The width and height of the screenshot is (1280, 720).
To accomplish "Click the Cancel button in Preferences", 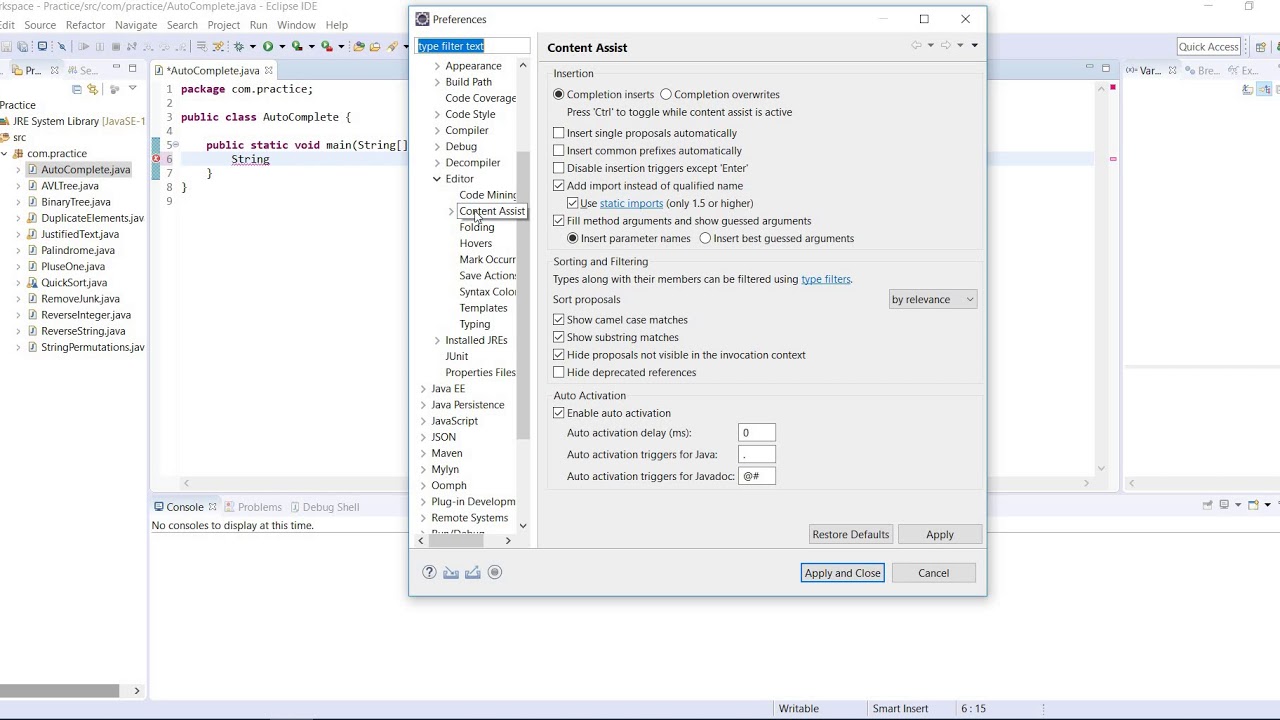I will (x=934, y=573).
